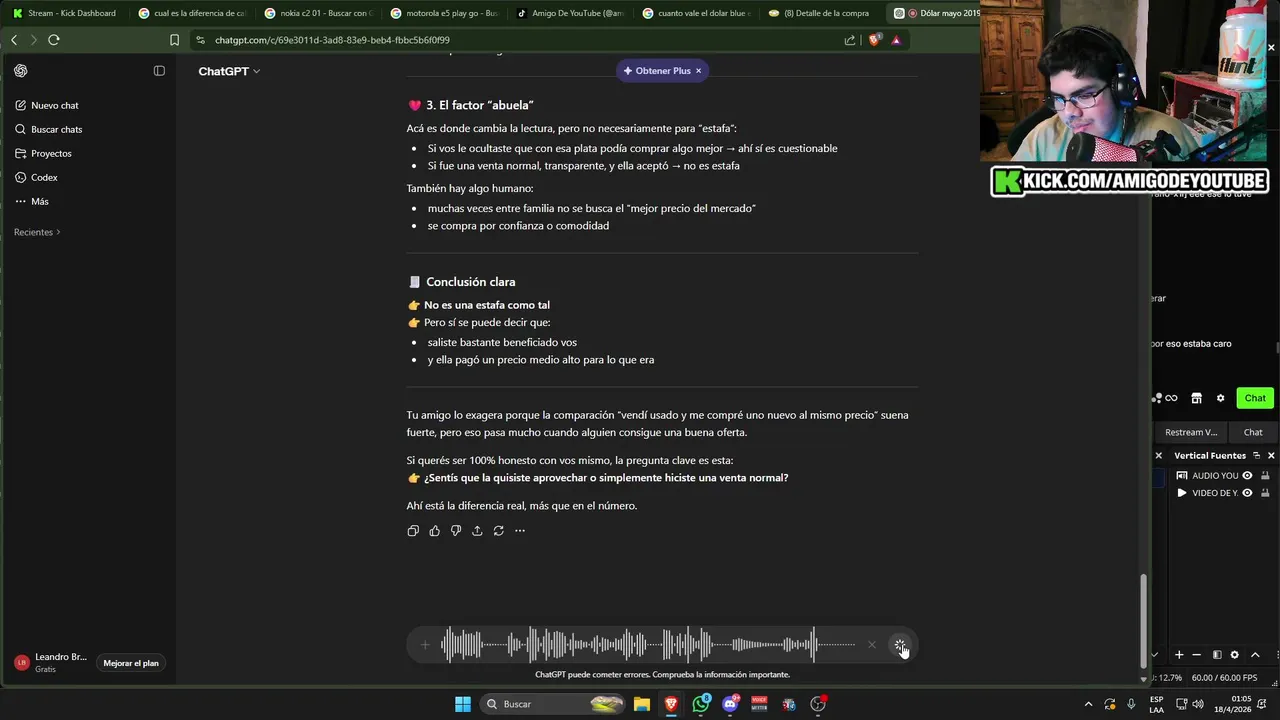Regenerate the ChatGPT response

click(x=498, y=531)
